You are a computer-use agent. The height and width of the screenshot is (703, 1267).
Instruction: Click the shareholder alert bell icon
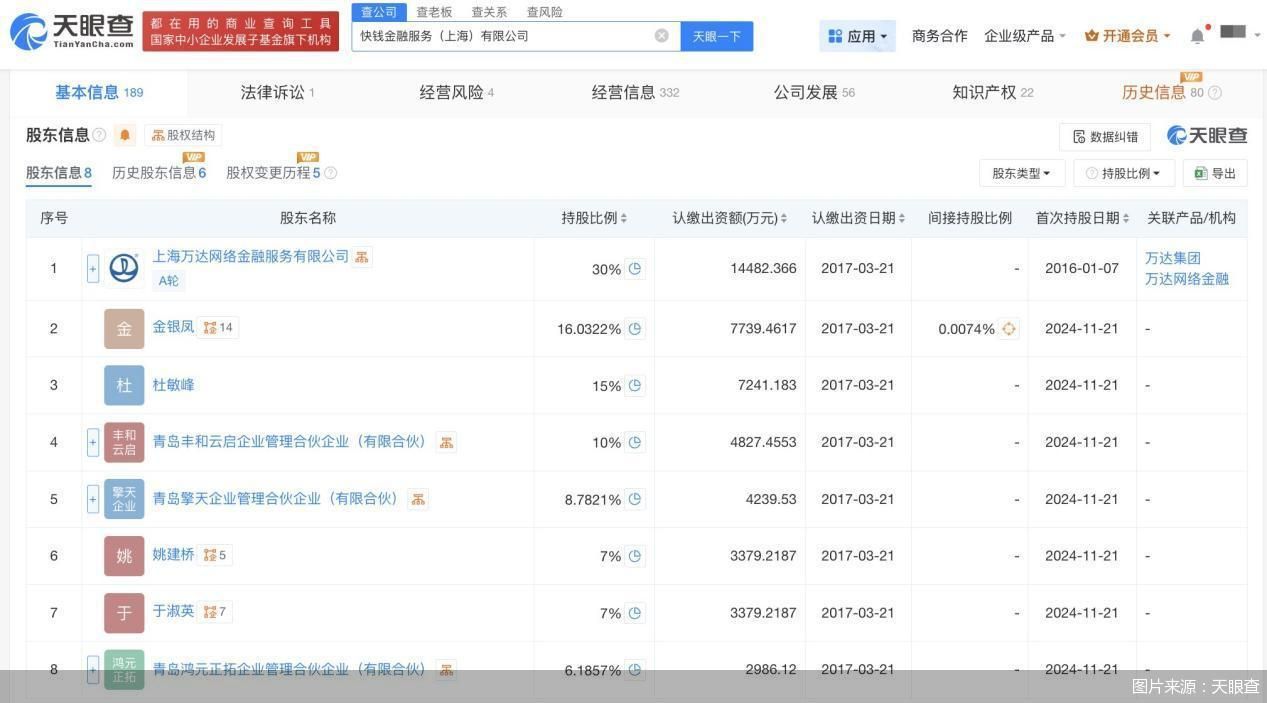pos(125,135)
